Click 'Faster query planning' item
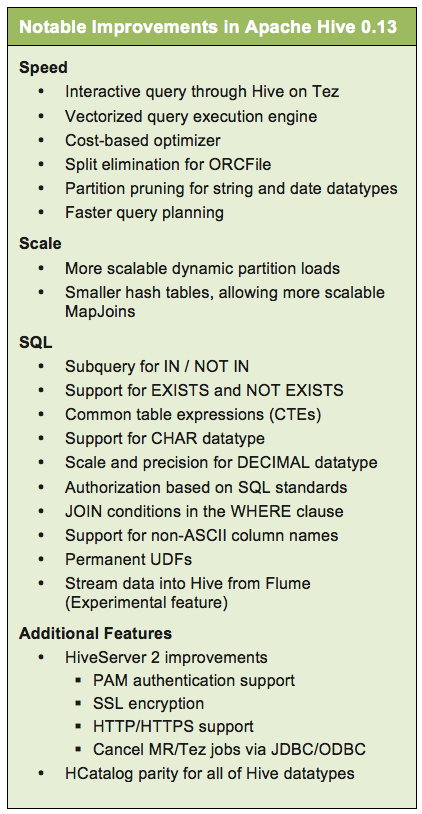422x814 pixels. coord(144,213)
